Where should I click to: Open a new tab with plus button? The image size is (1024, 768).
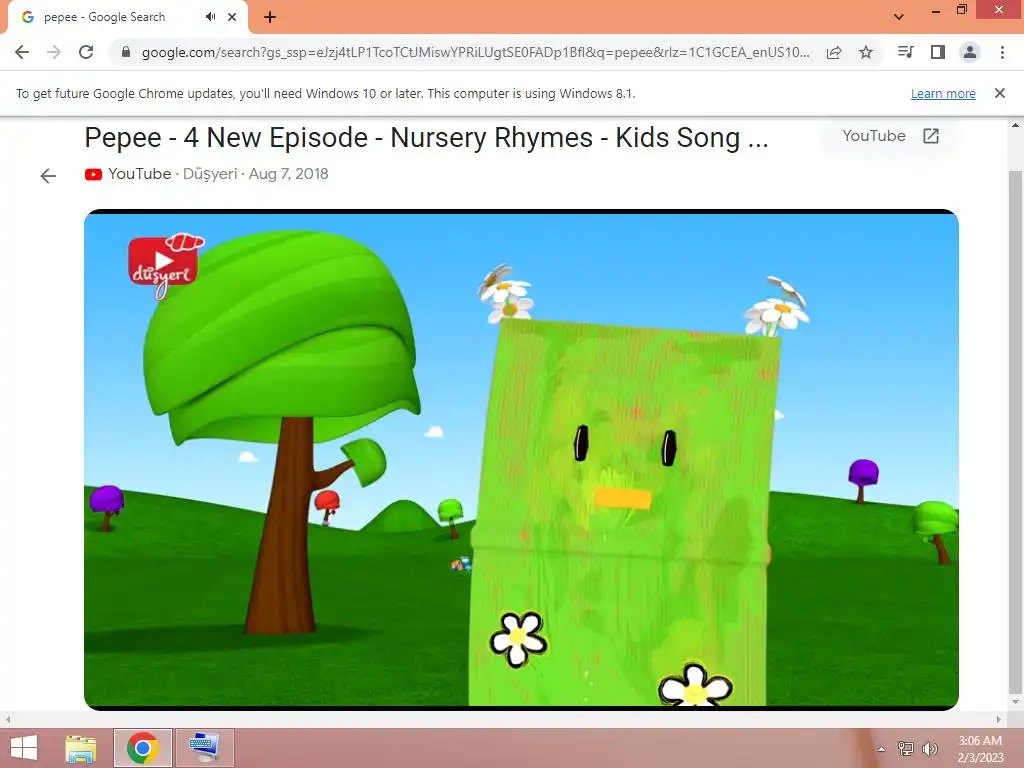pos(270,17)
